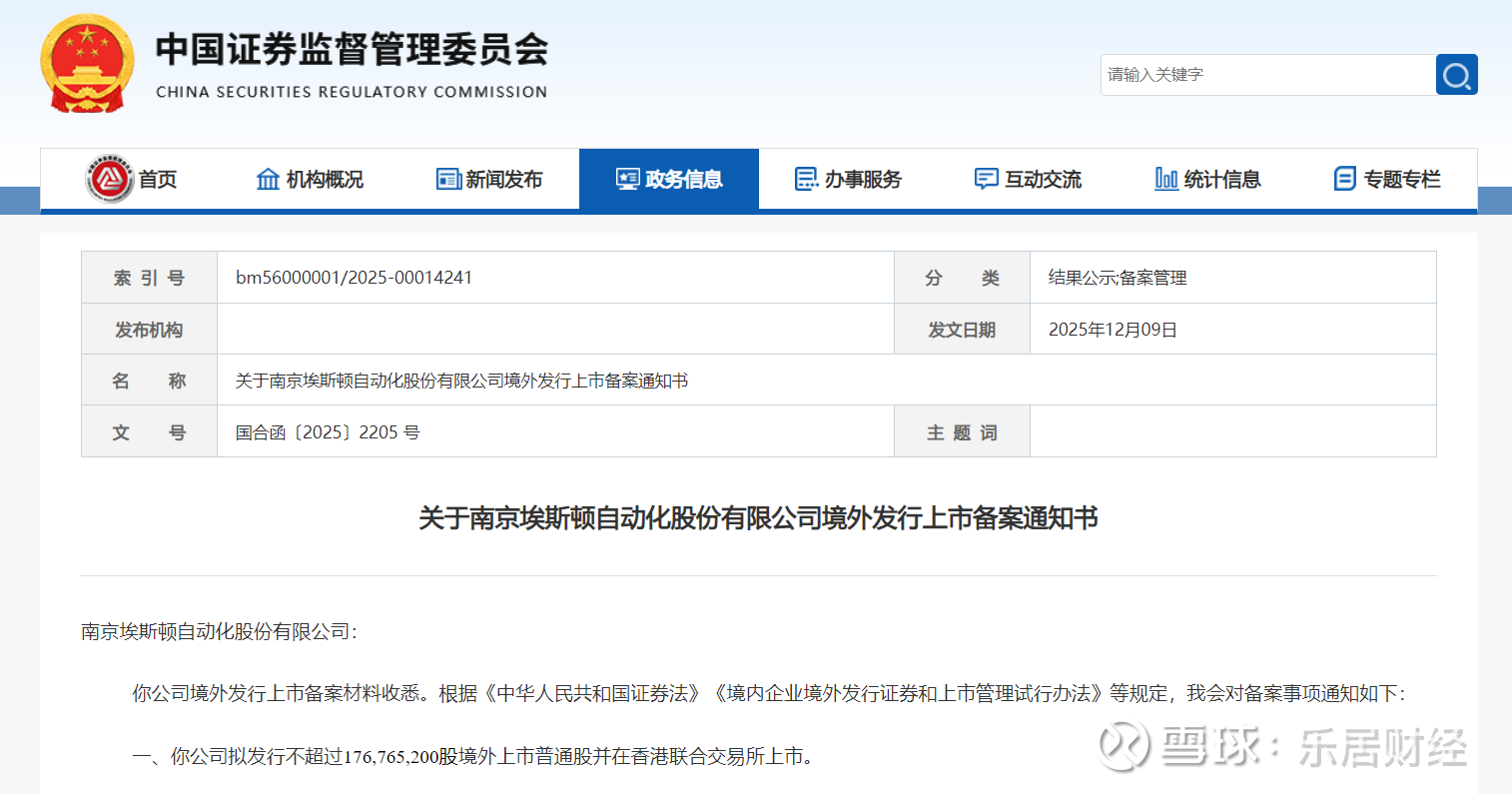
Task: Click the 文号 label cell
Action: 149,432
